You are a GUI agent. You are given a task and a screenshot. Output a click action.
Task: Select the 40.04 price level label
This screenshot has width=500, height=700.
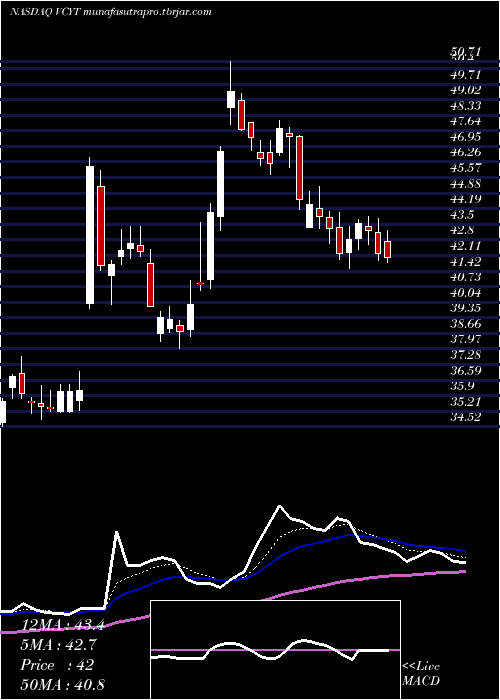click(465, 293)
